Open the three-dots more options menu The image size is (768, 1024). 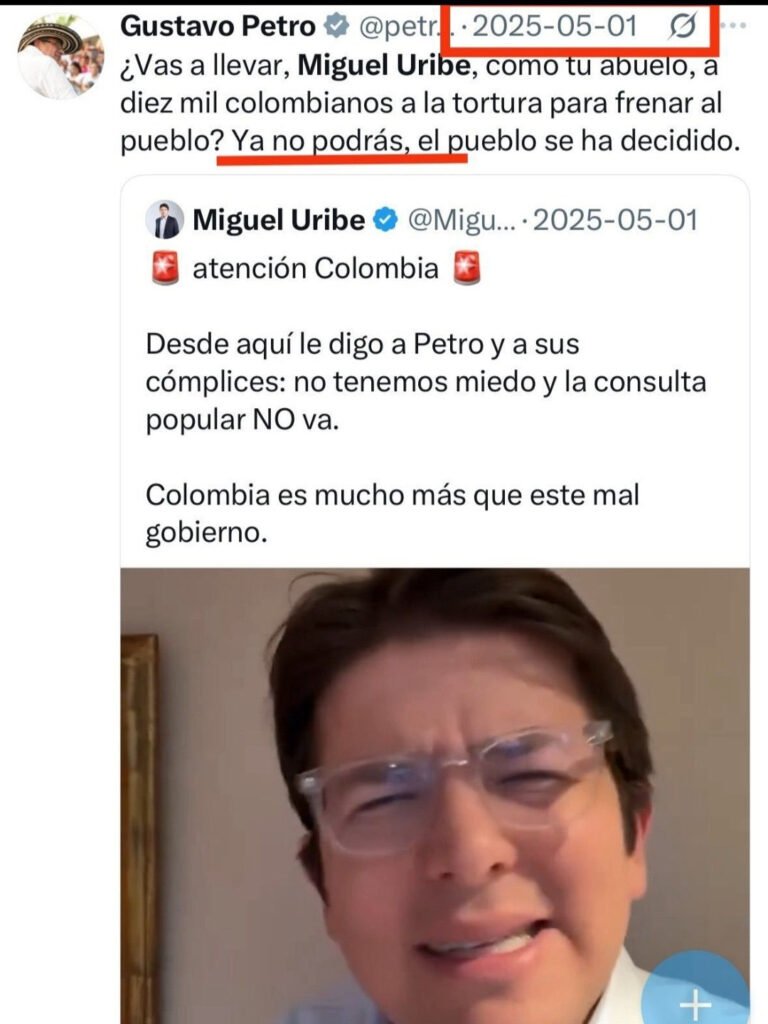(x=735, y=26)
